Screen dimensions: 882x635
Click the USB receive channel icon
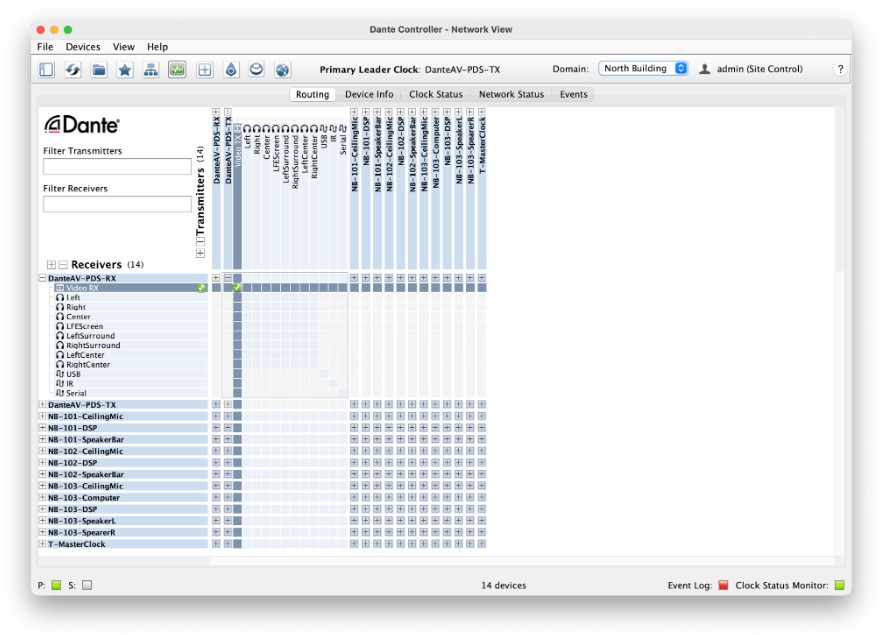point(60,374)
